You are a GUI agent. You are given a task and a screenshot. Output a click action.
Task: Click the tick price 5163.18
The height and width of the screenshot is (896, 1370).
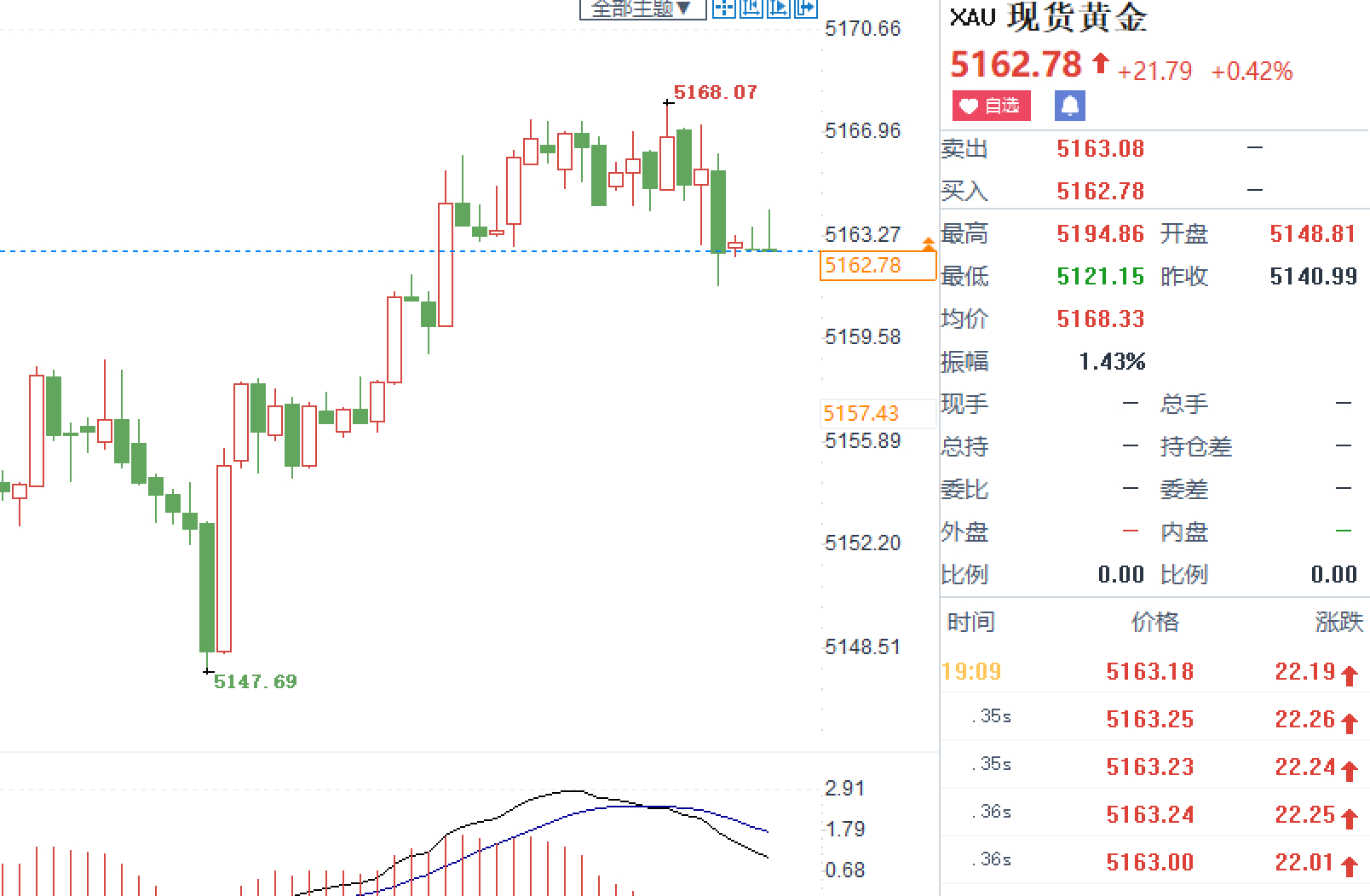1149,672
